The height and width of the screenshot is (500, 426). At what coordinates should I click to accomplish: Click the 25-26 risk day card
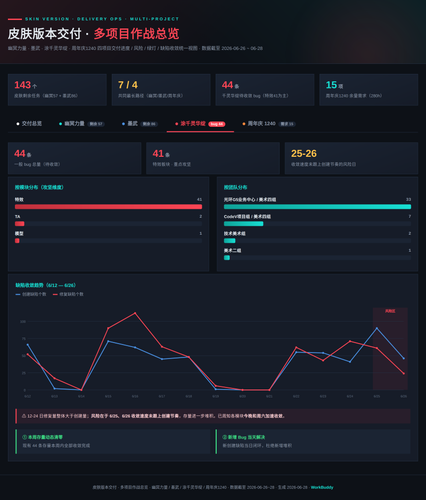click(351, 158)
